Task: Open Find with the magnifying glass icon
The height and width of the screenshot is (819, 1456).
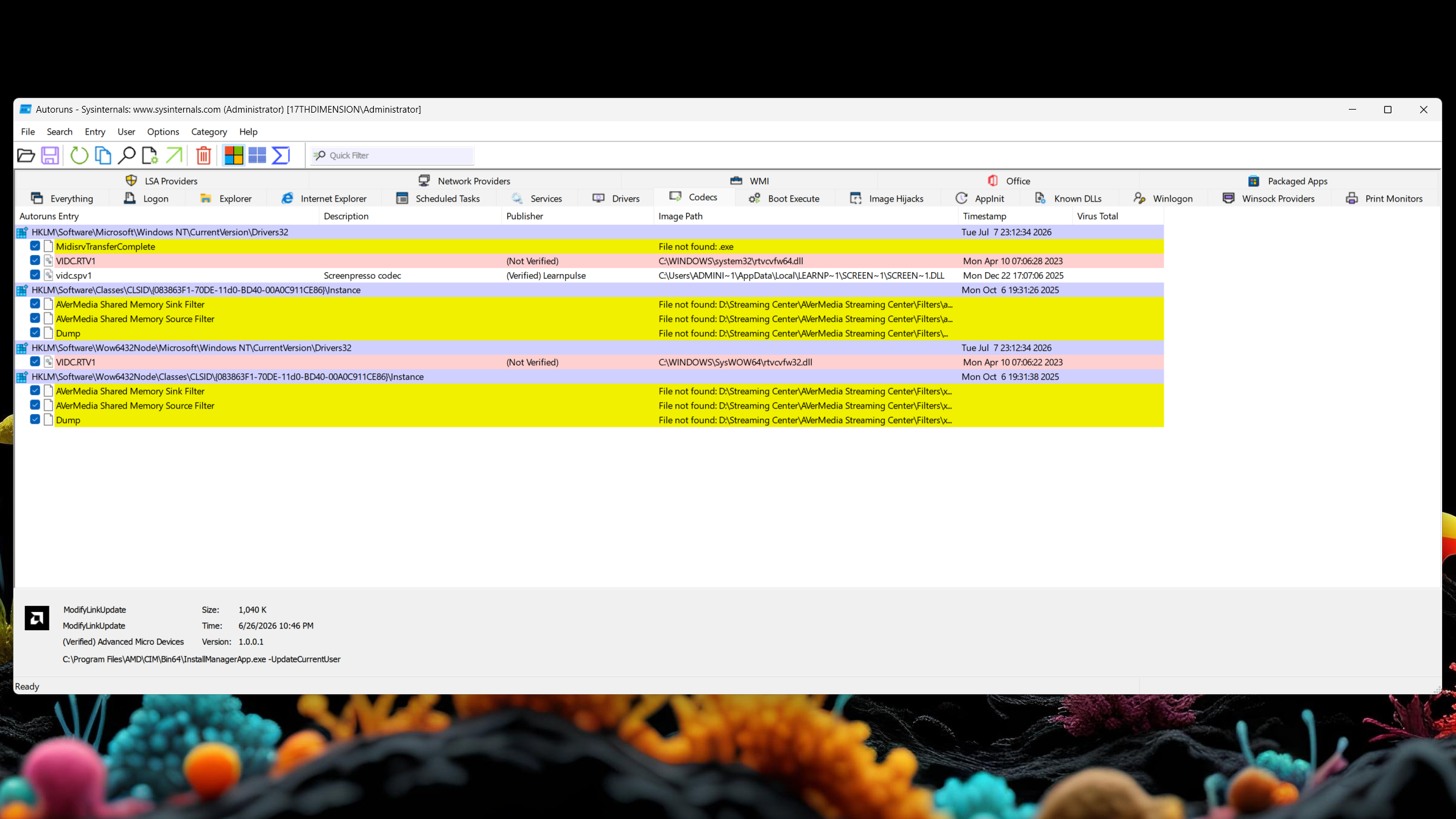Action: click(x=127, y=156)
